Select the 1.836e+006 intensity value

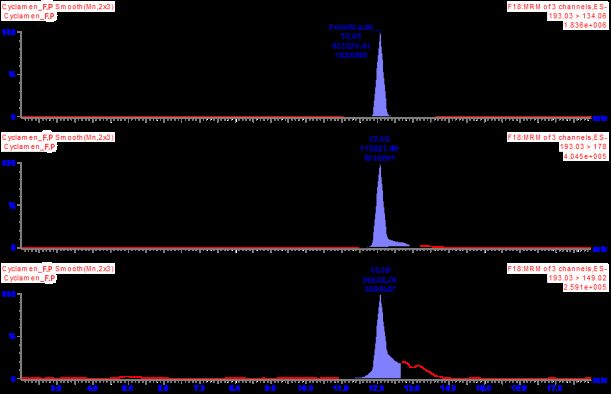point(585,25)
